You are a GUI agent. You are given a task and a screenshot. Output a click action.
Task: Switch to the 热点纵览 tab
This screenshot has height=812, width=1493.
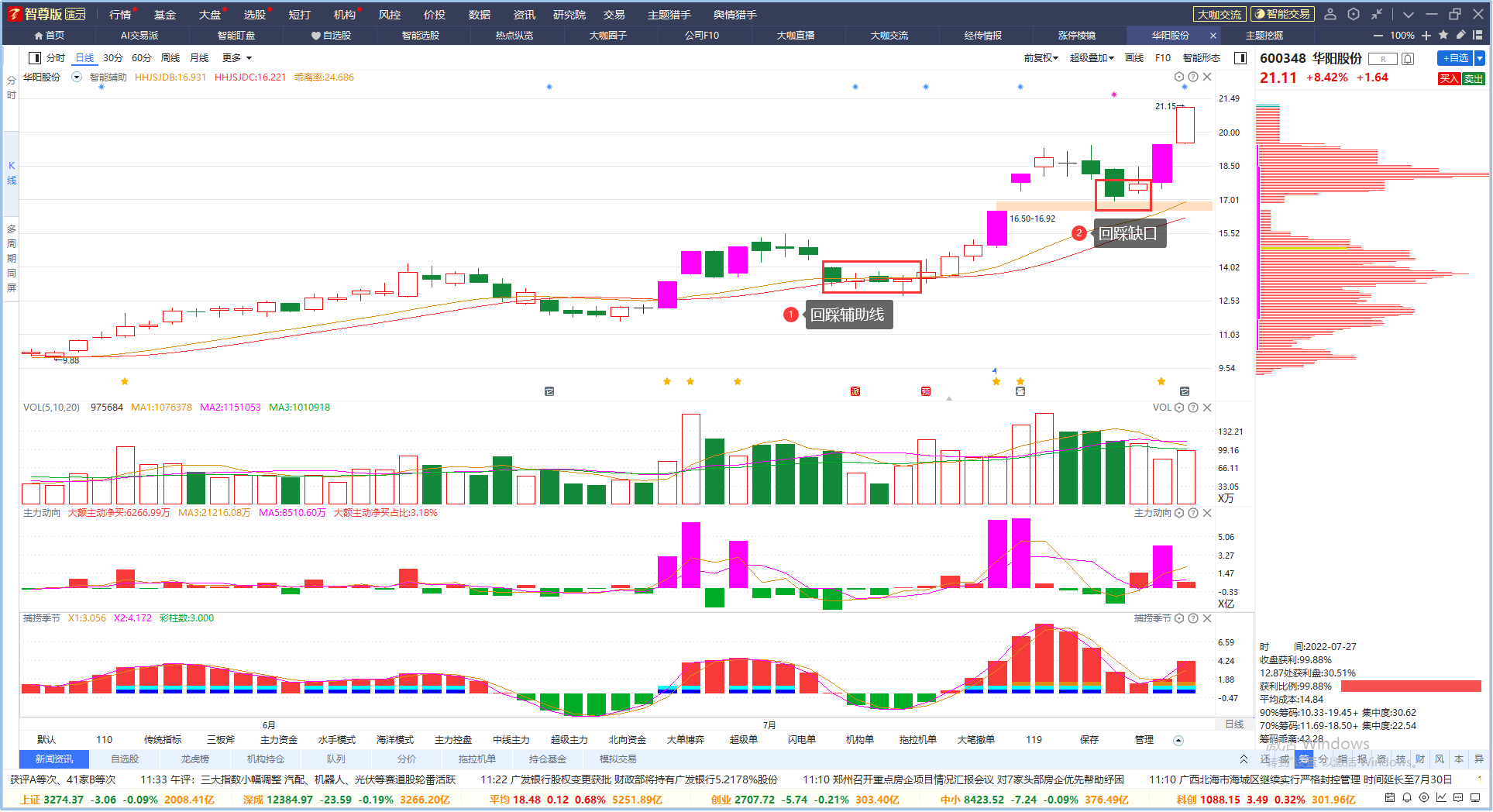(514, 36)
